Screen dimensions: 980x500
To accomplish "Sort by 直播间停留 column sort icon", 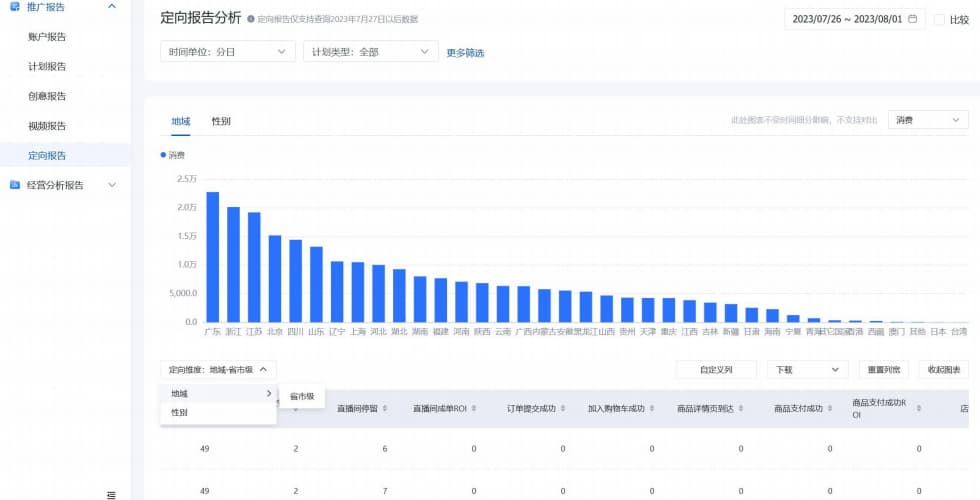I will point(385,409).
